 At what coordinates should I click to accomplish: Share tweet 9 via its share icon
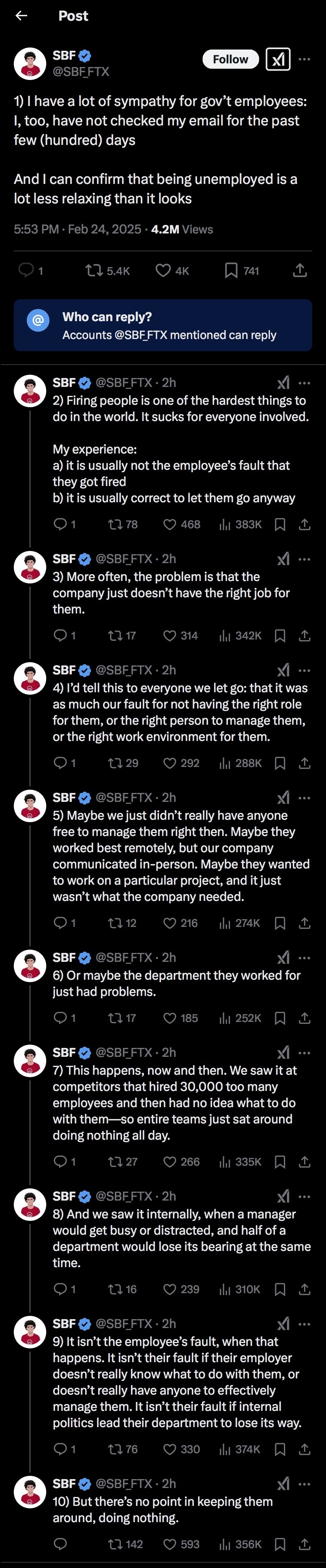(305, 1449)
